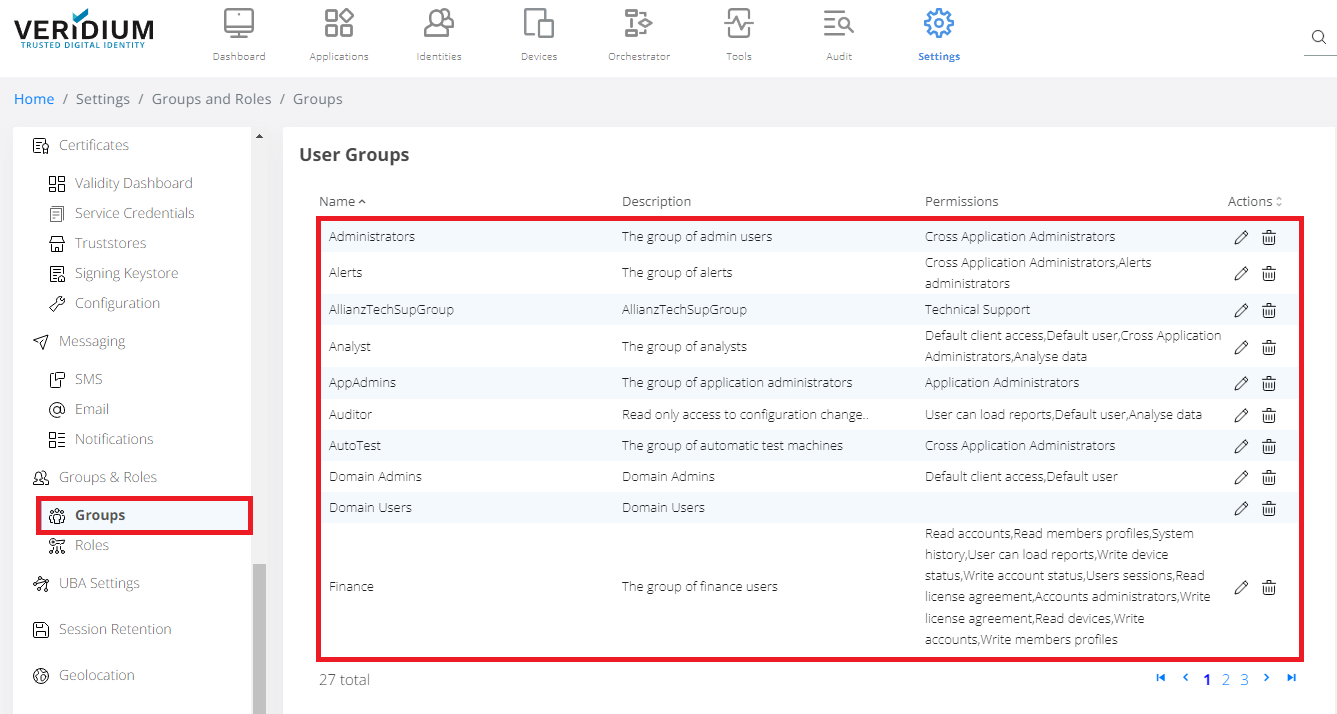Open UBA Settings in sidebar
The width and height of the screenshot is (1337, 714).
coord(99,583)
